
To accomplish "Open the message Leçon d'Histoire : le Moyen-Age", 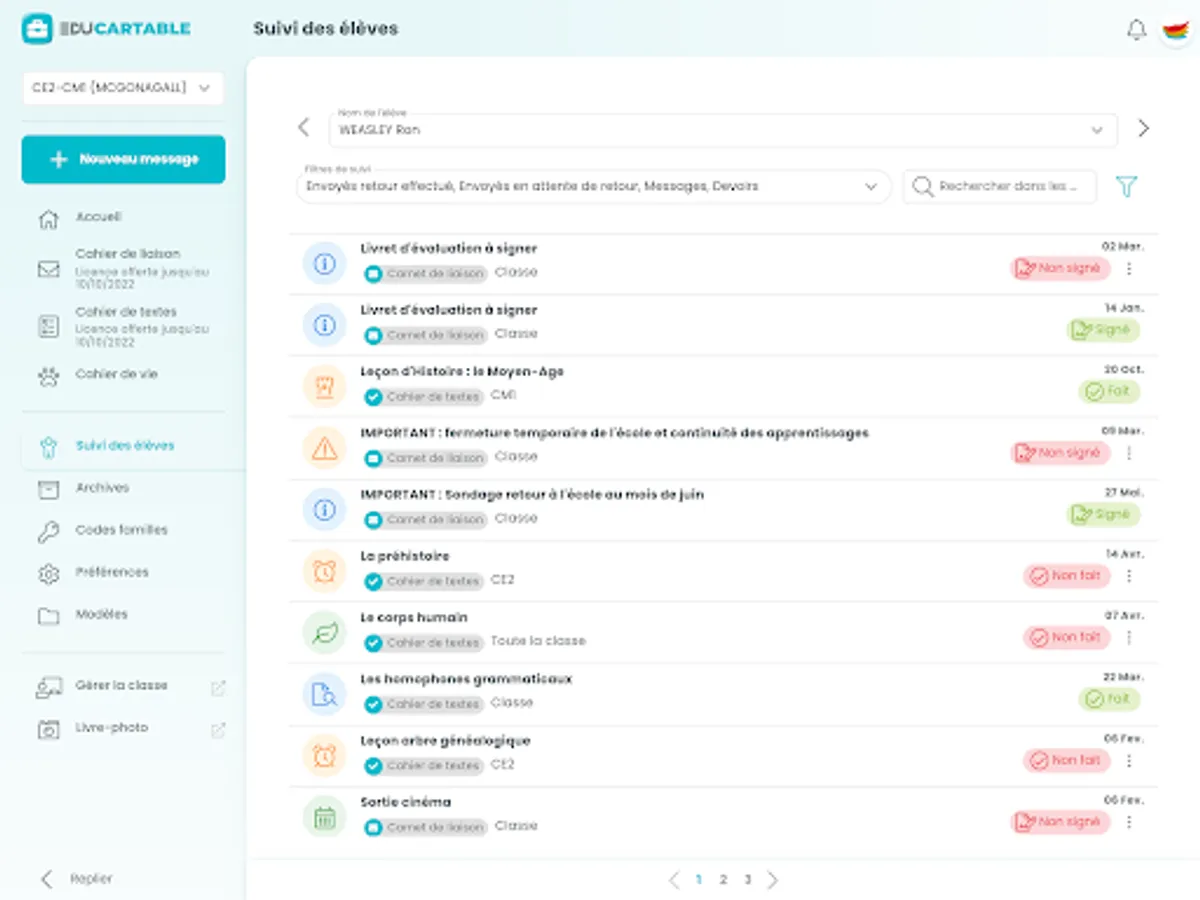I will pos(462,371).
